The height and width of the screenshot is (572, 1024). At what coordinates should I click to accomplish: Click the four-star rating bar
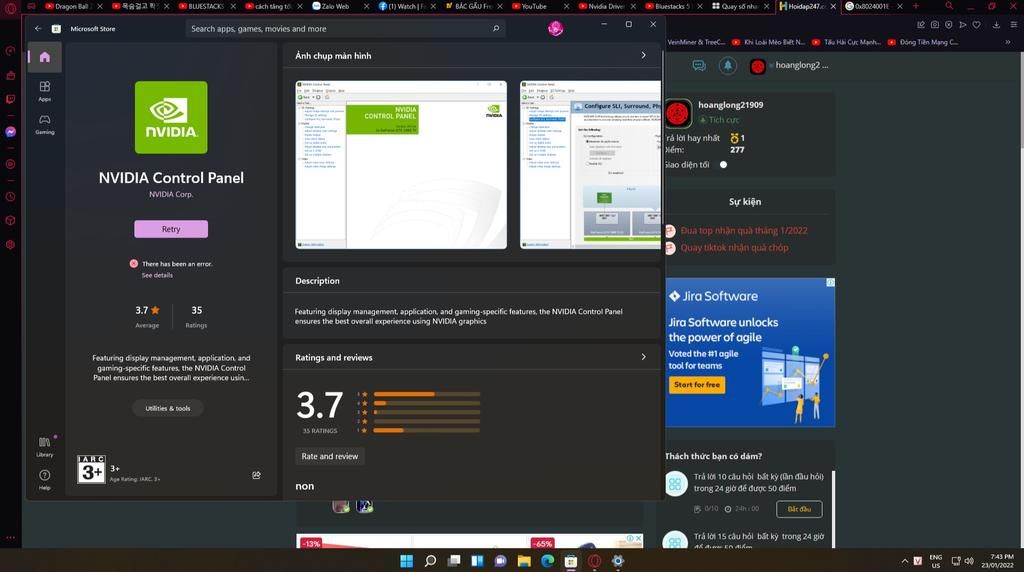pyautogui.click(x=426, y=403)
